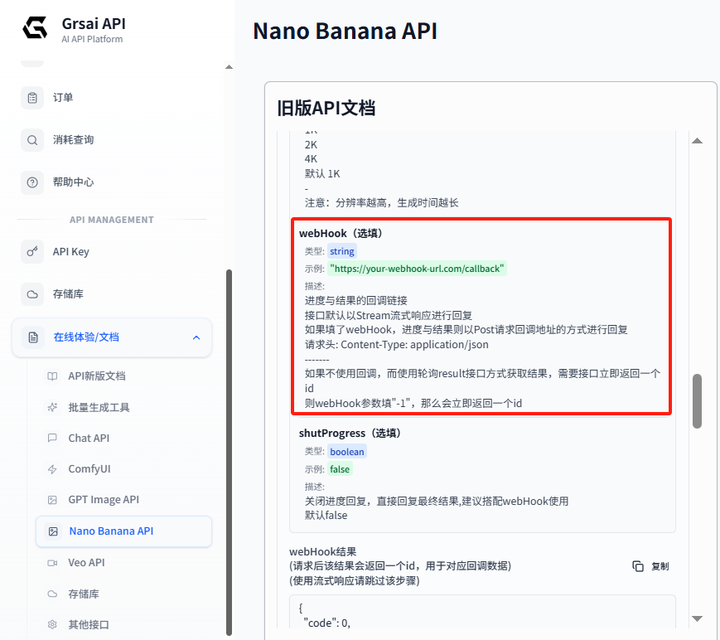The width and height of the screenshot is (720, 640).
Task: Open the 帮助中心 menu item
Action: tap(73, 182)
